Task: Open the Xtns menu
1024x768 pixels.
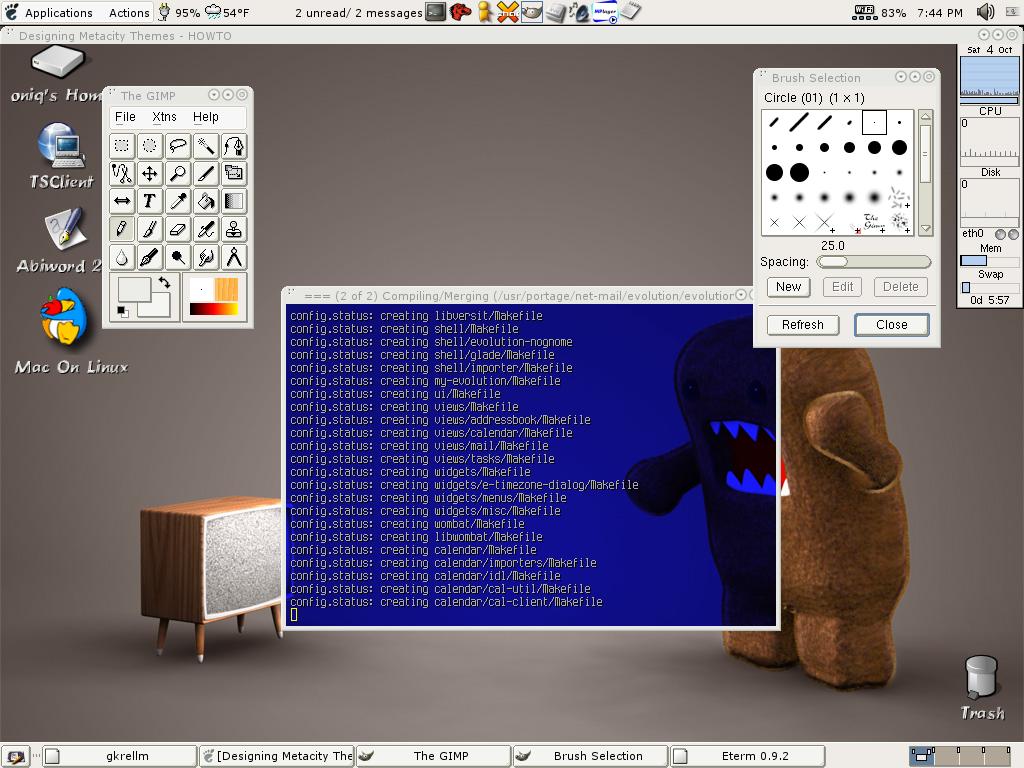Action: pyautogui.click(x=165, y=117)
